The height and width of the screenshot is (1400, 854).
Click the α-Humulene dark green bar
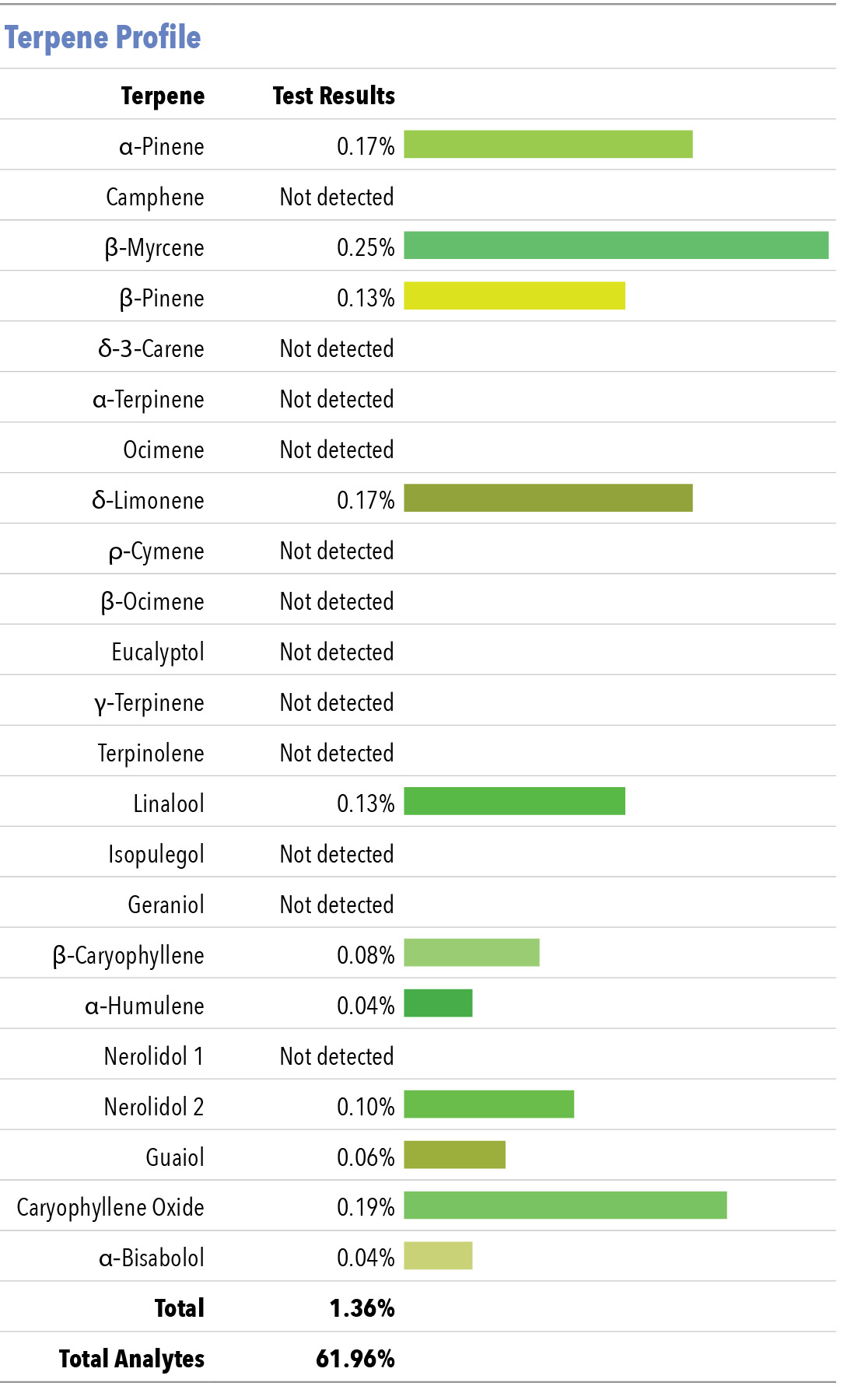[x=439, y=1003]
